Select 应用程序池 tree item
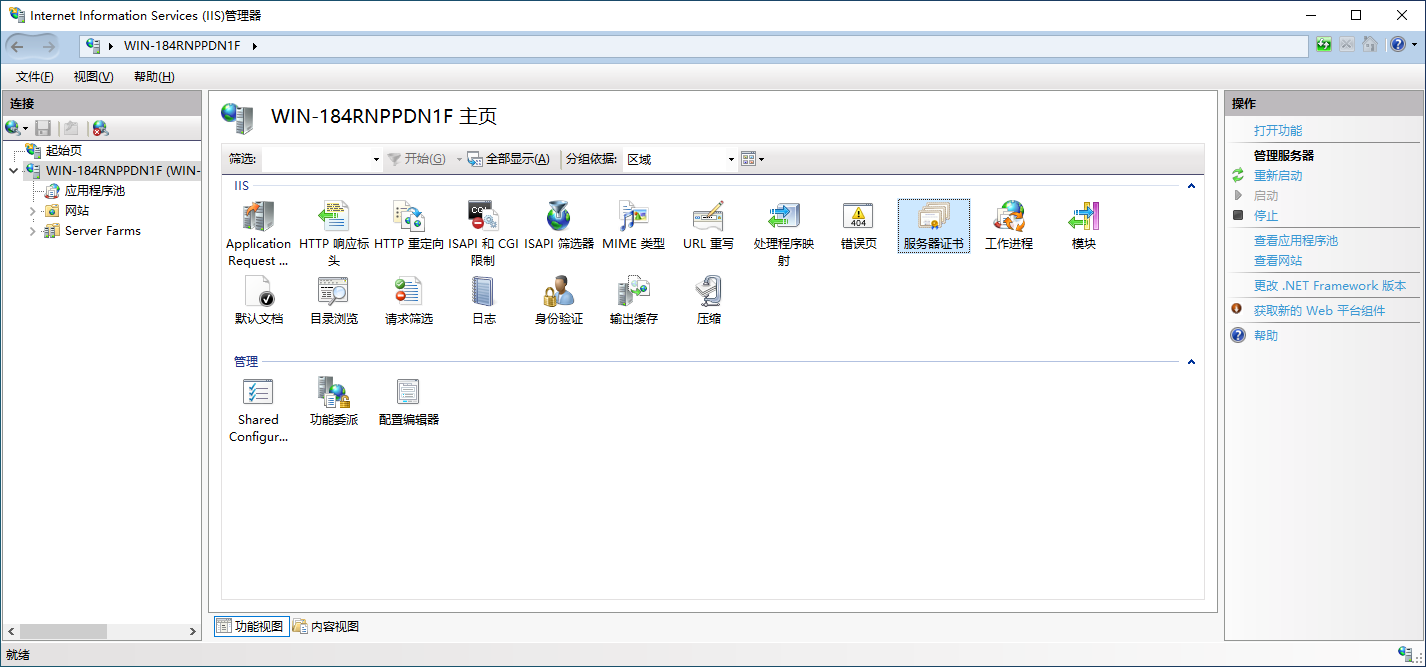This screenshot has width=1426, height=667. pyautogui.click(x=95, y=191)
